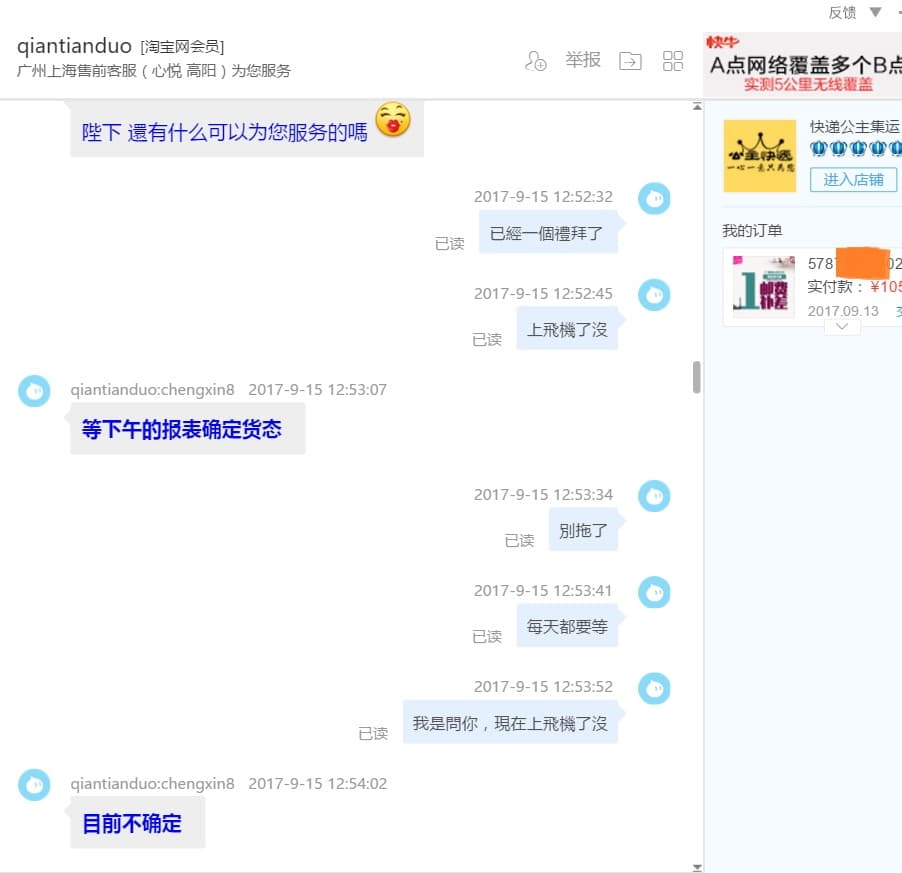Open the 快递公主集运 shop logo thumbnail
The width and height of the screenshot is (902, 873).
(x=760, y=156)
